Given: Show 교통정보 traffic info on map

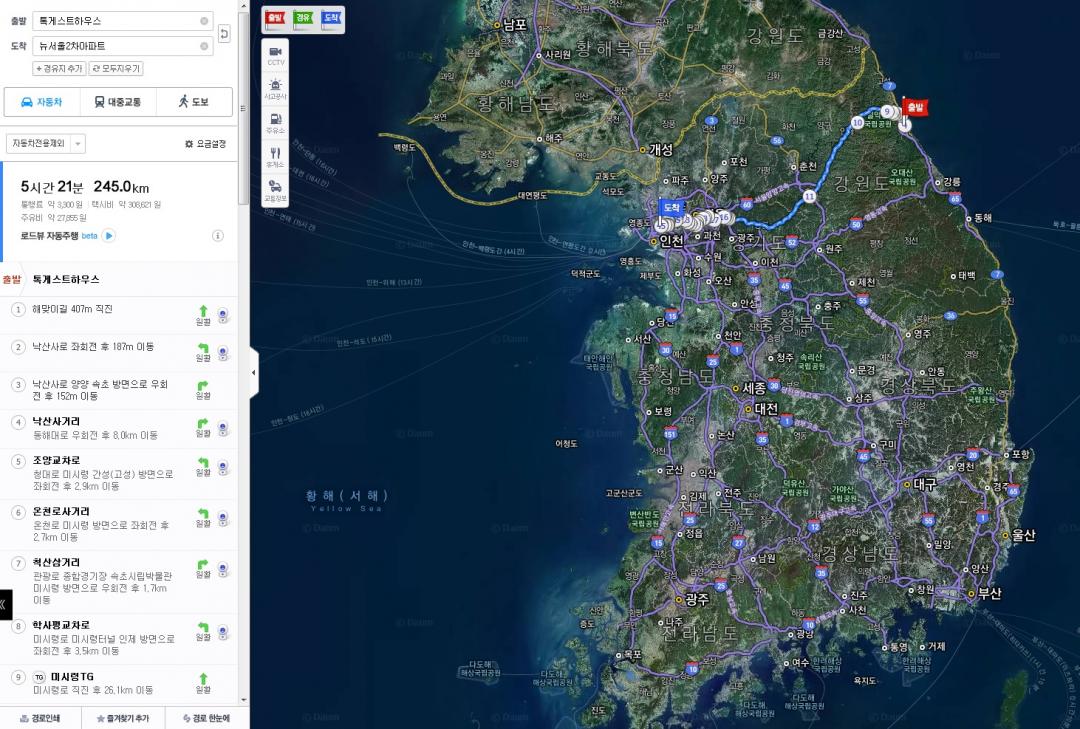Looking at the screenshot, I should 275,190.
